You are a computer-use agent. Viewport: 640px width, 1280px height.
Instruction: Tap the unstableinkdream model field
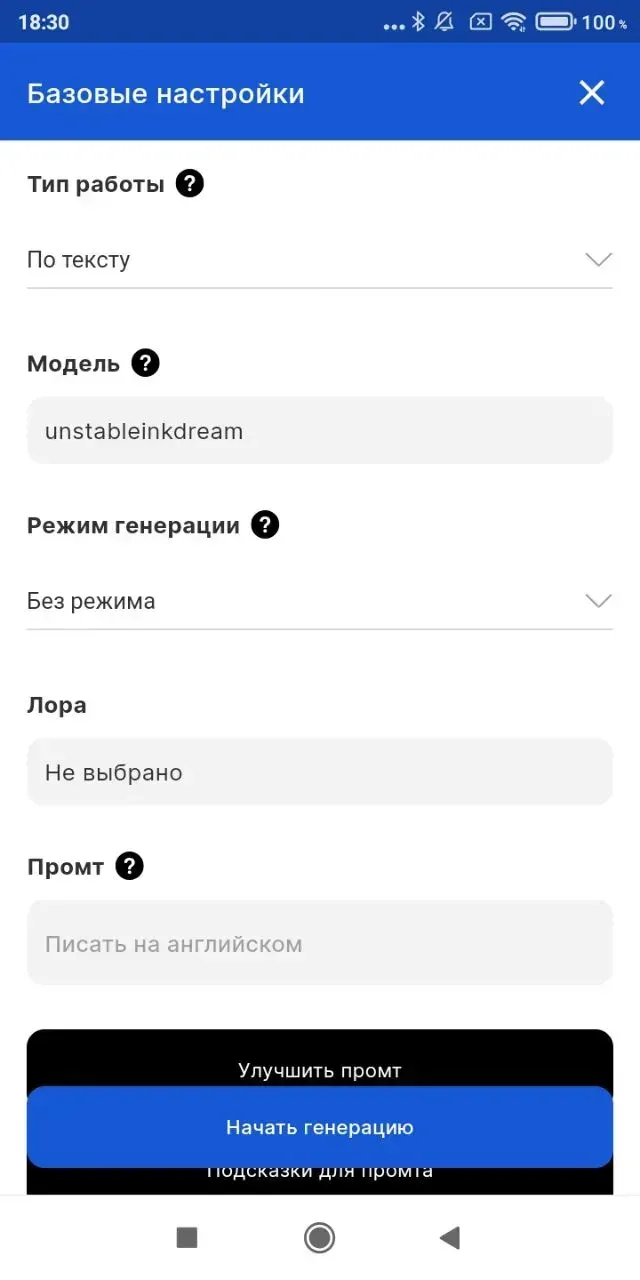tap(320, 430)
